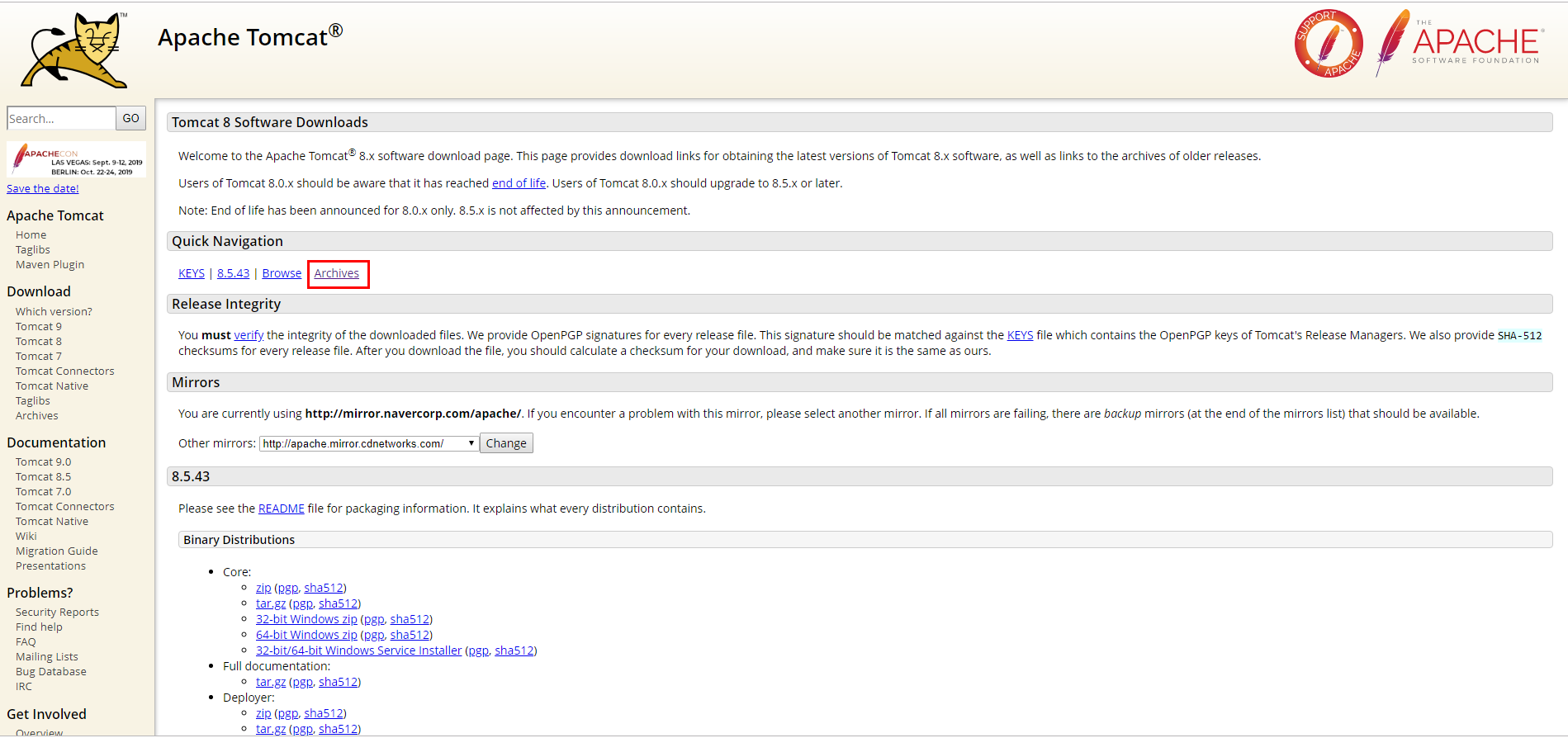Click the Tomcat cat logo
Image resolution: width=1568 pixels, height=738 pixels.
pos(74,50)
